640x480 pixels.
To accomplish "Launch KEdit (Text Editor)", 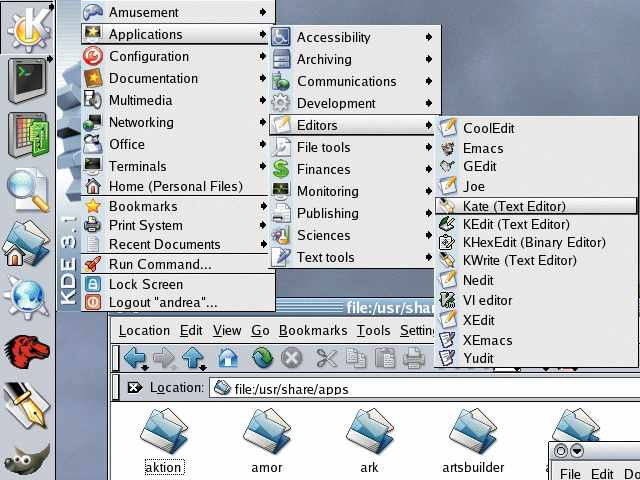I will coord(536,224).
